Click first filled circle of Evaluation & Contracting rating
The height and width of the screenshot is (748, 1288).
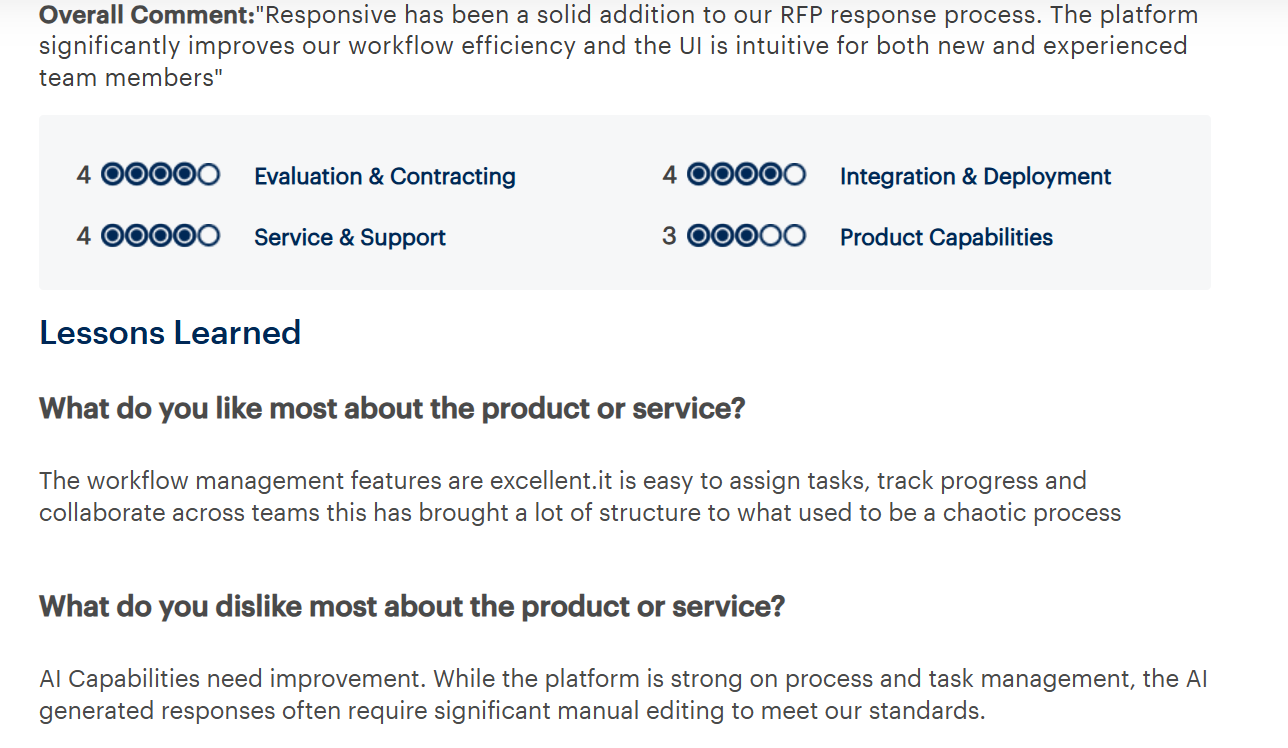click(113, 175)
